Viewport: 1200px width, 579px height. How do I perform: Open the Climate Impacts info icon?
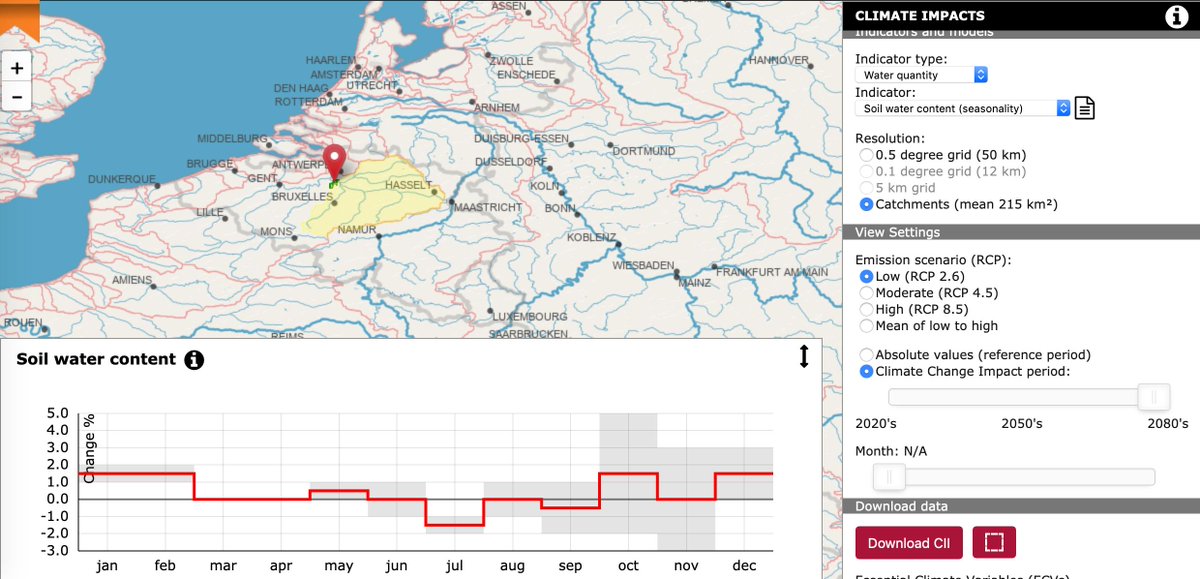[1175, 15]
